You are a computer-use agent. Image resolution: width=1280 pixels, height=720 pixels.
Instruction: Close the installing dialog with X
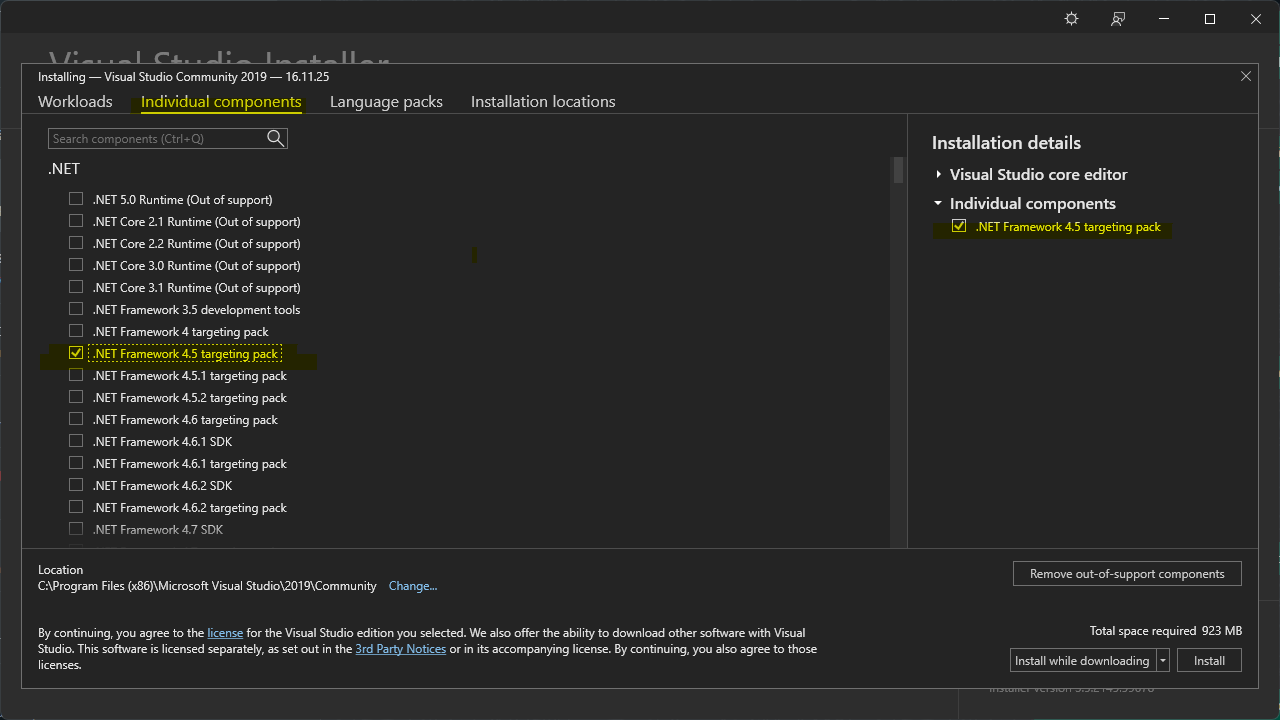click(1246, 76)
